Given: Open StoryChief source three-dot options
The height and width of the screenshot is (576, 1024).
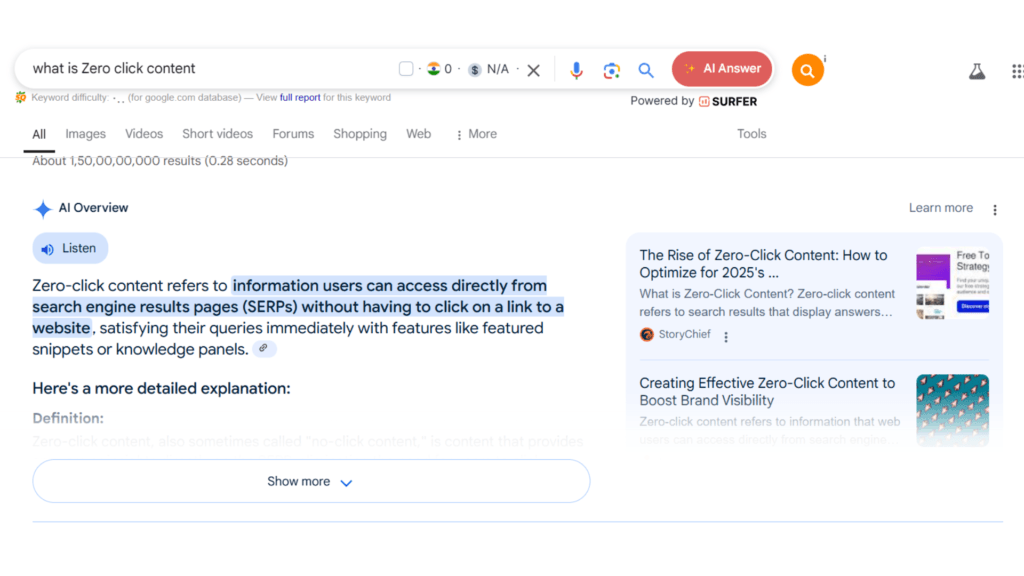Looking at the screenshot, I should [x=726, y=337].
